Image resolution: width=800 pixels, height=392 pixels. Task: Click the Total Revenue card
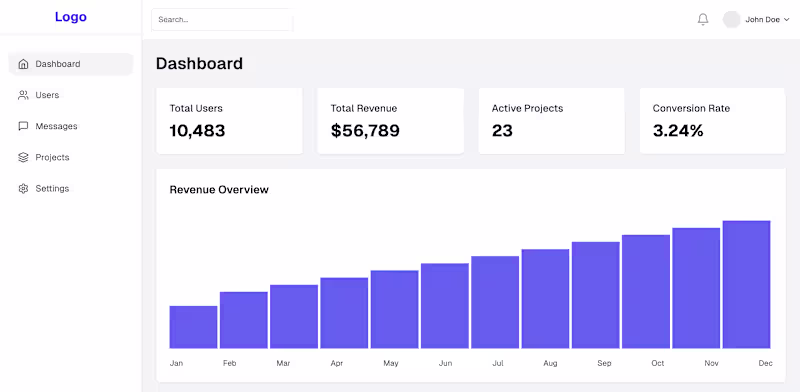coord(390,120)
